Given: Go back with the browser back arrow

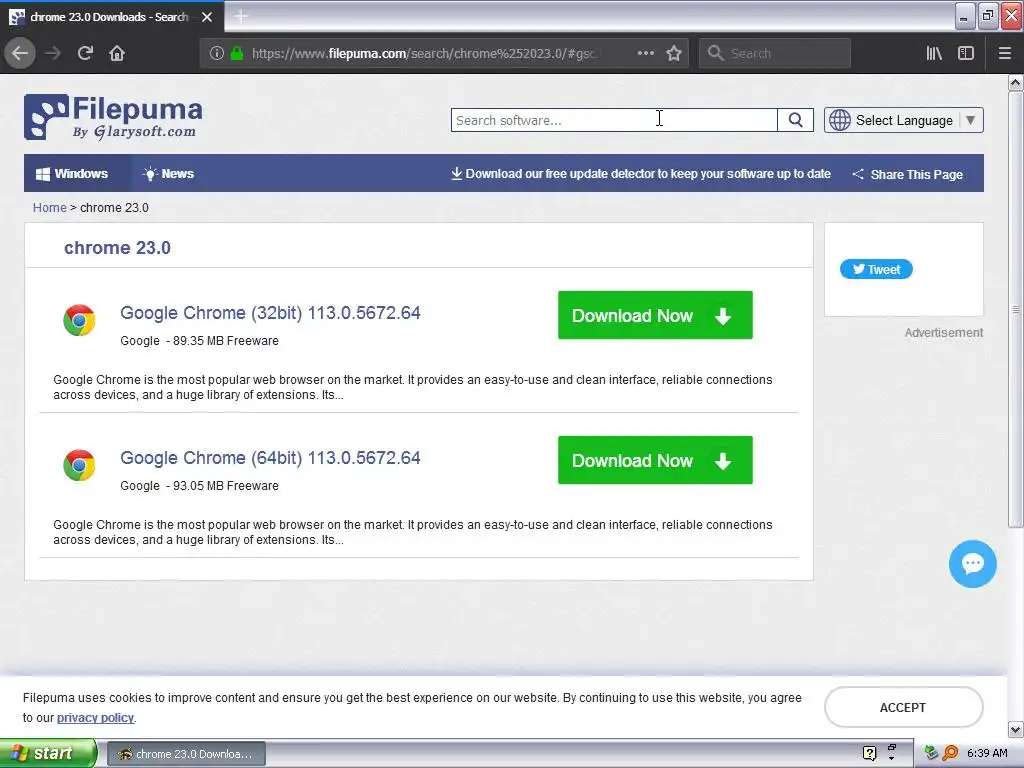Looking at the screenshot, I should click(20, 53).
